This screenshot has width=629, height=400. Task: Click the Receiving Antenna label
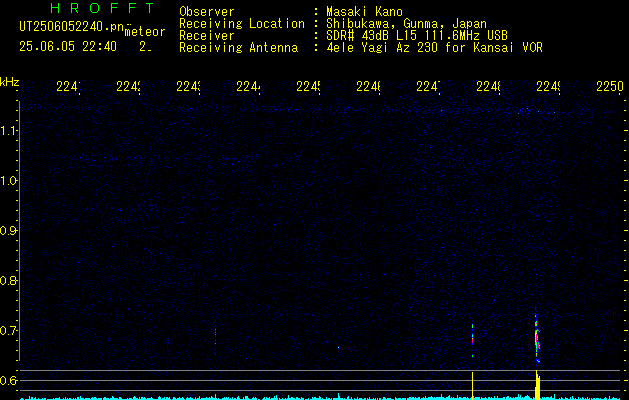click(239, 48)
